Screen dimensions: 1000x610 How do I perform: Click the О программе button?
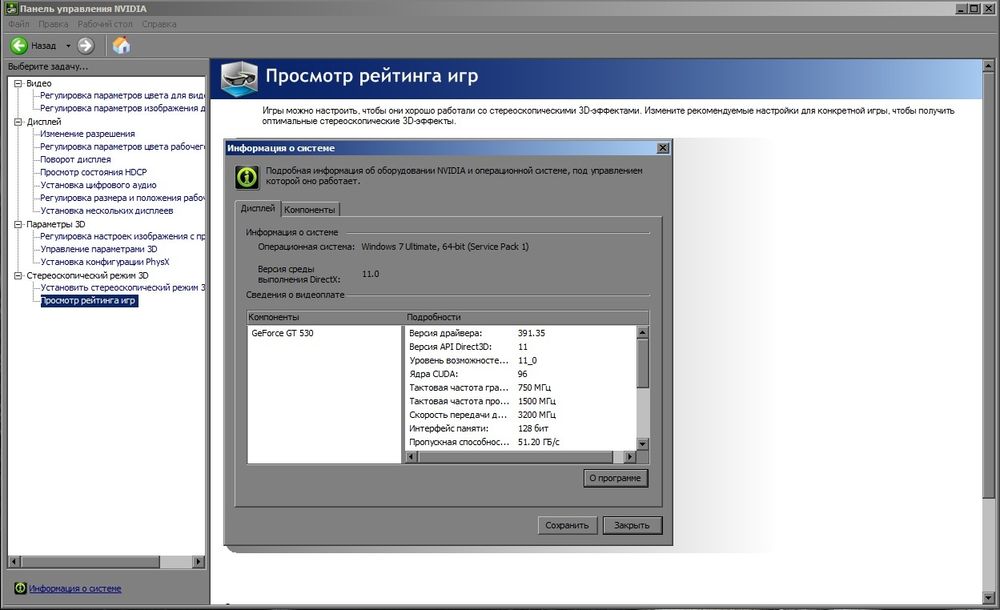(615, 478)
